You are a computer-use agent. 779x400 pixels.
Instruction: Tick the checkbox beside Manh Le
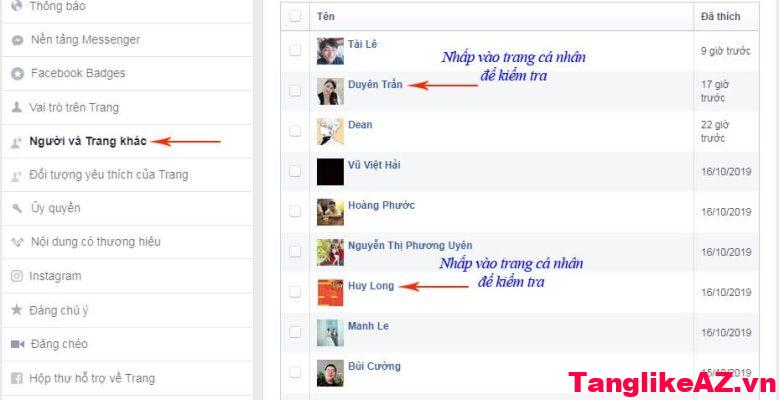pos(295,332)
